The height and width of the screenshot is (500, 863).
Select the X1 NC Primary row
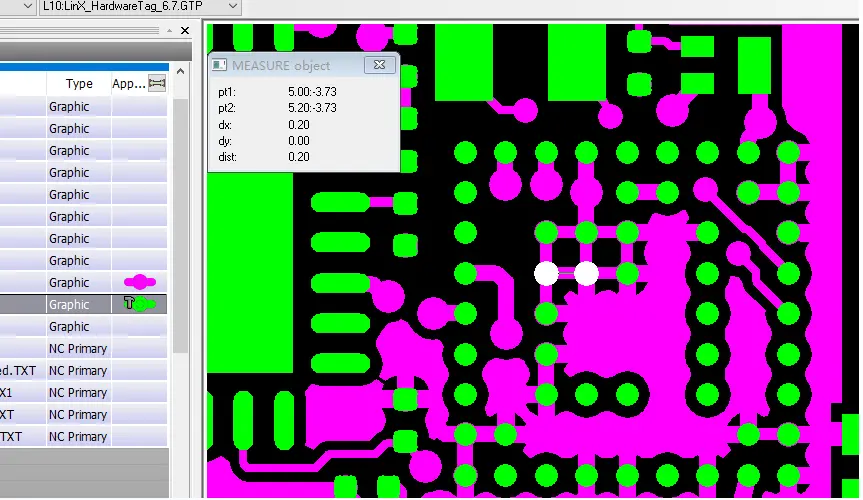click(x=84, y=393)
